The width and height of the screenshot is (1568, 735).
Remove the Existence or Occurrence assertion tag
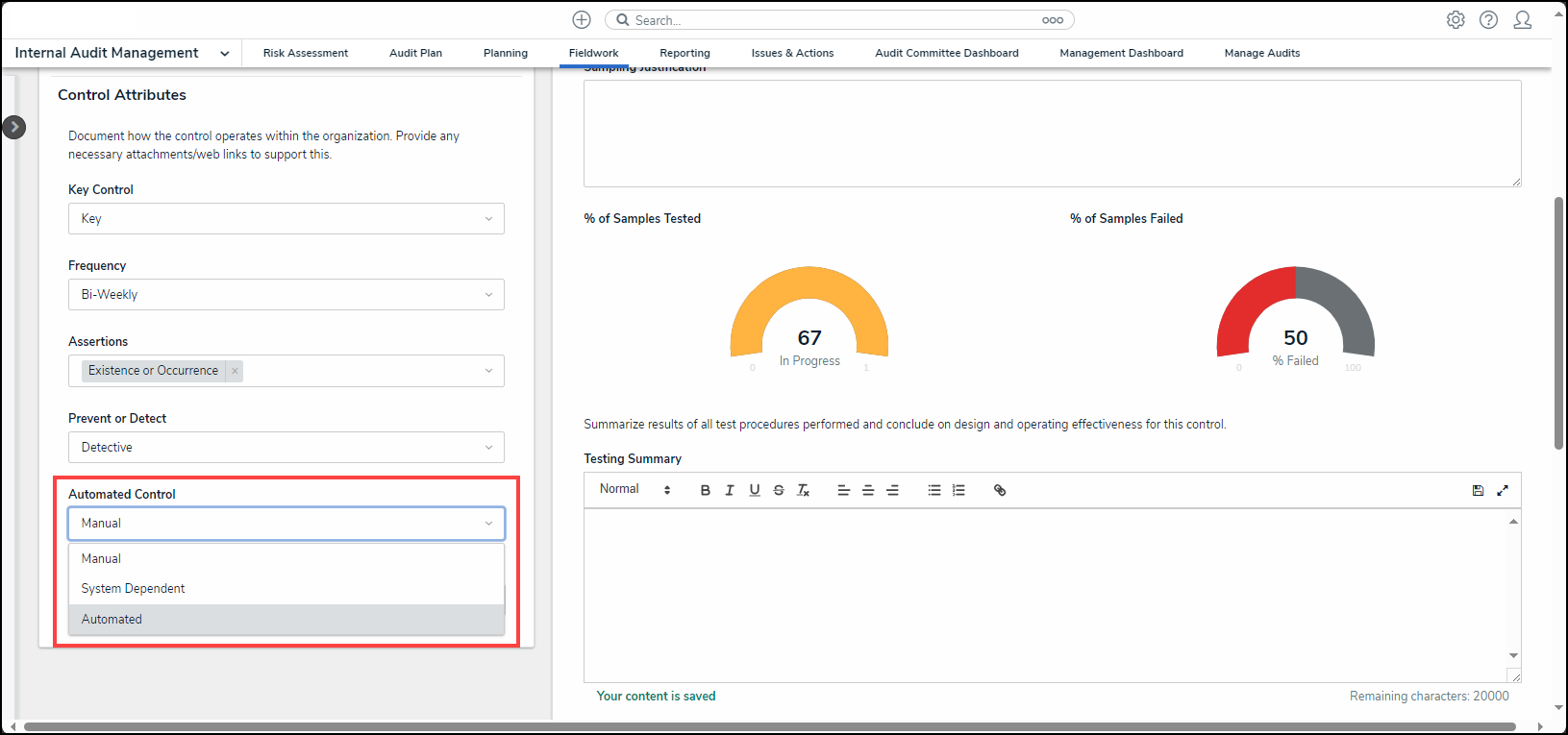tap(235, 371)
